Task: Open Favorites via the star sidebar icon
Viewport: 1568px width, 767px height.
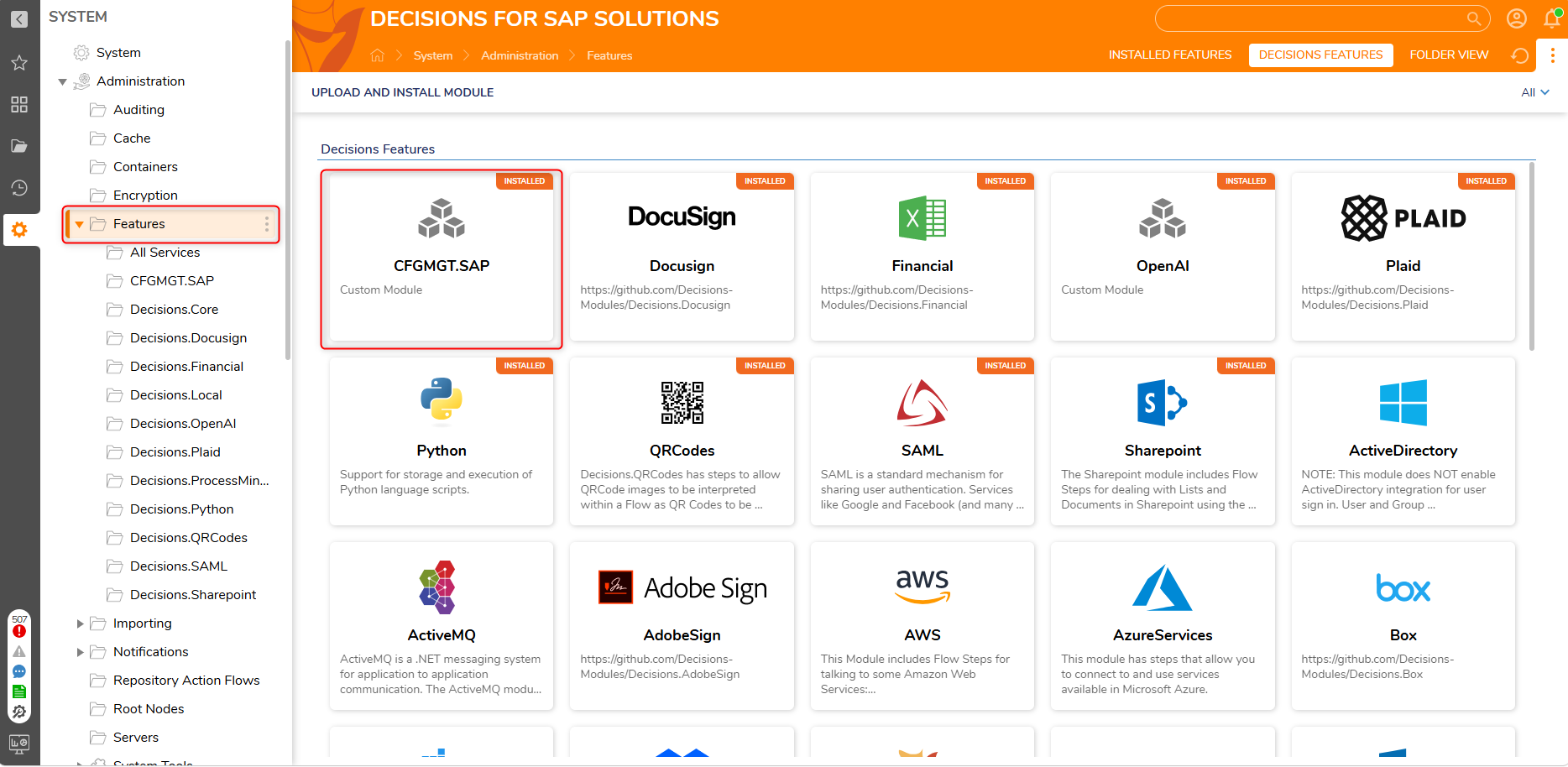Action: pyautogui.click(x=19, y=63)
